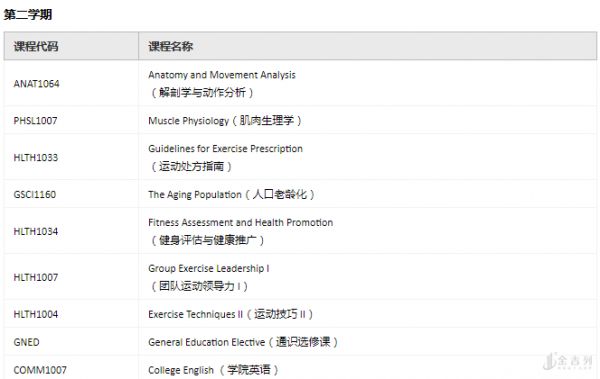Click Anatomy and Movement Analysis course name

click(222, 75)
